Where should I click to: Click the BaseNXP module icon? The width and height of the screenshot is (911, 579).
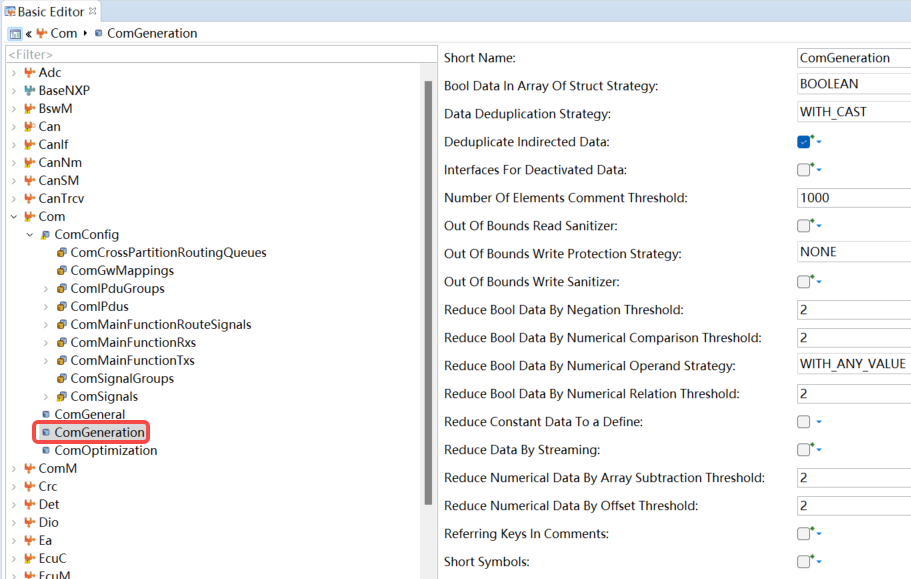tap(30, 91)
